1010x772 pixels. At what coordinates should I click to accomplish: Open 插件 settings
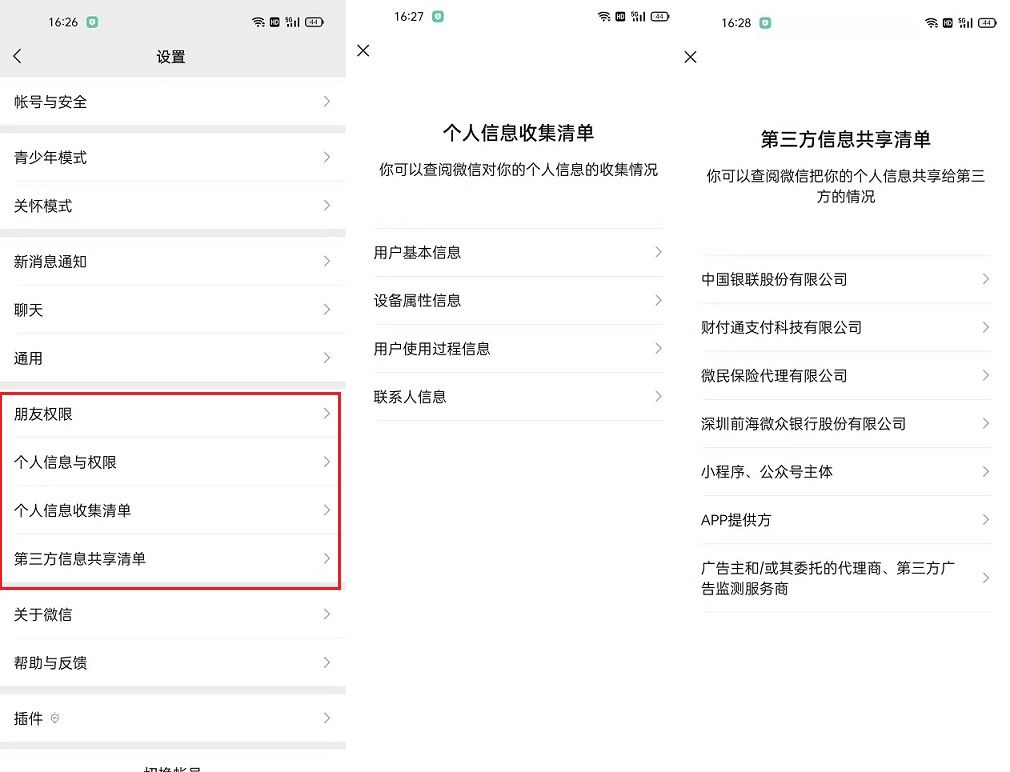pos(173,718)
